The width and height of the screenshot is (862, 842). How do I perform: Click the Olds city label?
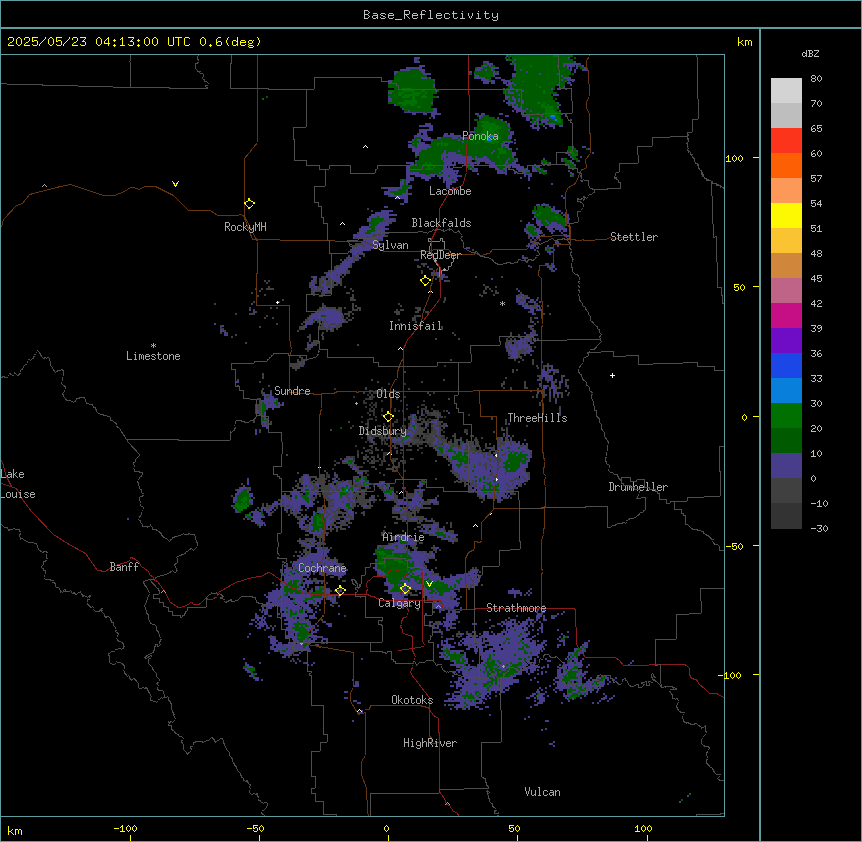[388, 394]
